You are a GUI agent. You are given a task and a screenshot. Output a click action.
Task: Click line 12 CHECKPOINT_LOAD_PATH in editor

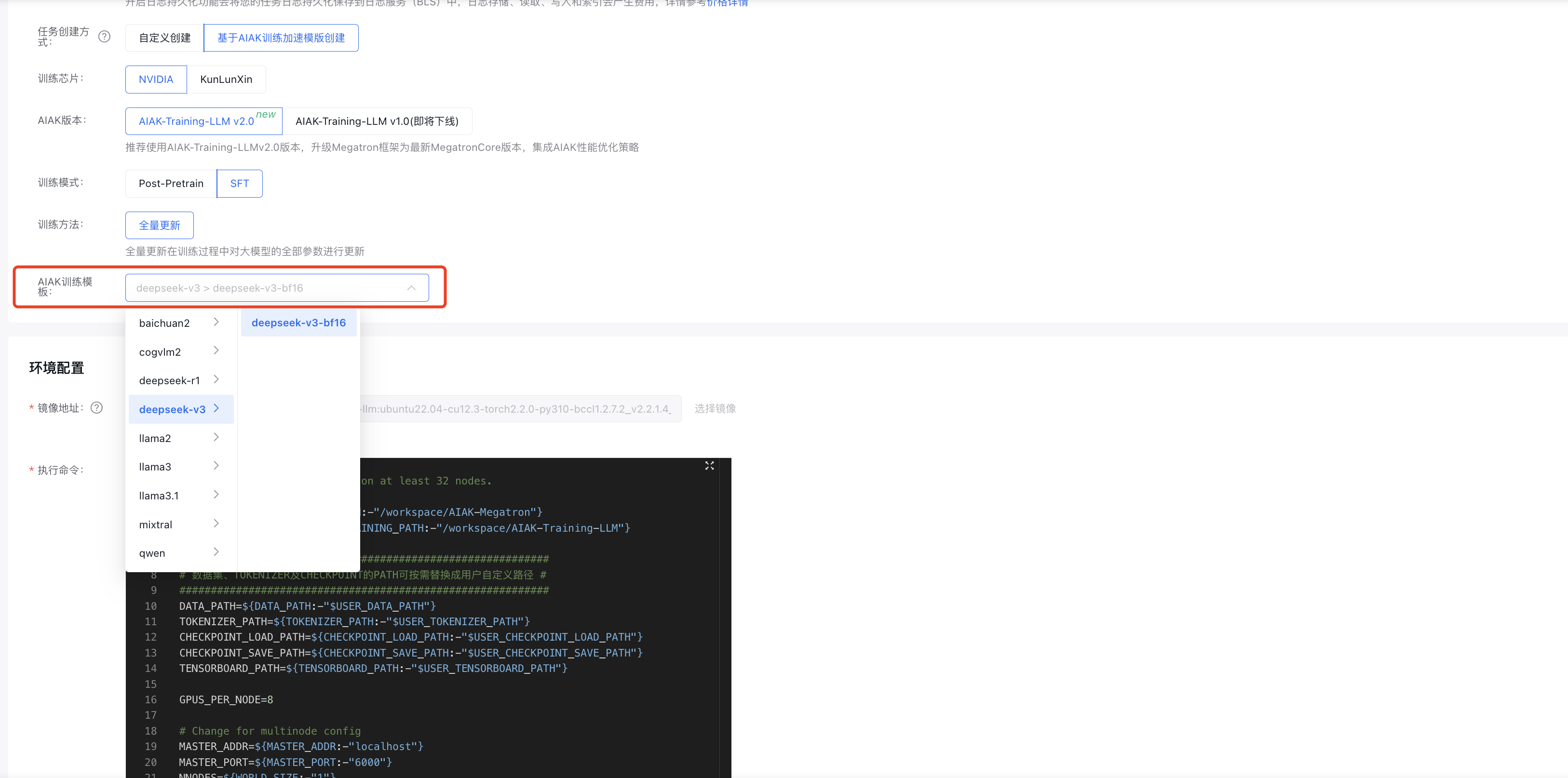tap(411, 637)
